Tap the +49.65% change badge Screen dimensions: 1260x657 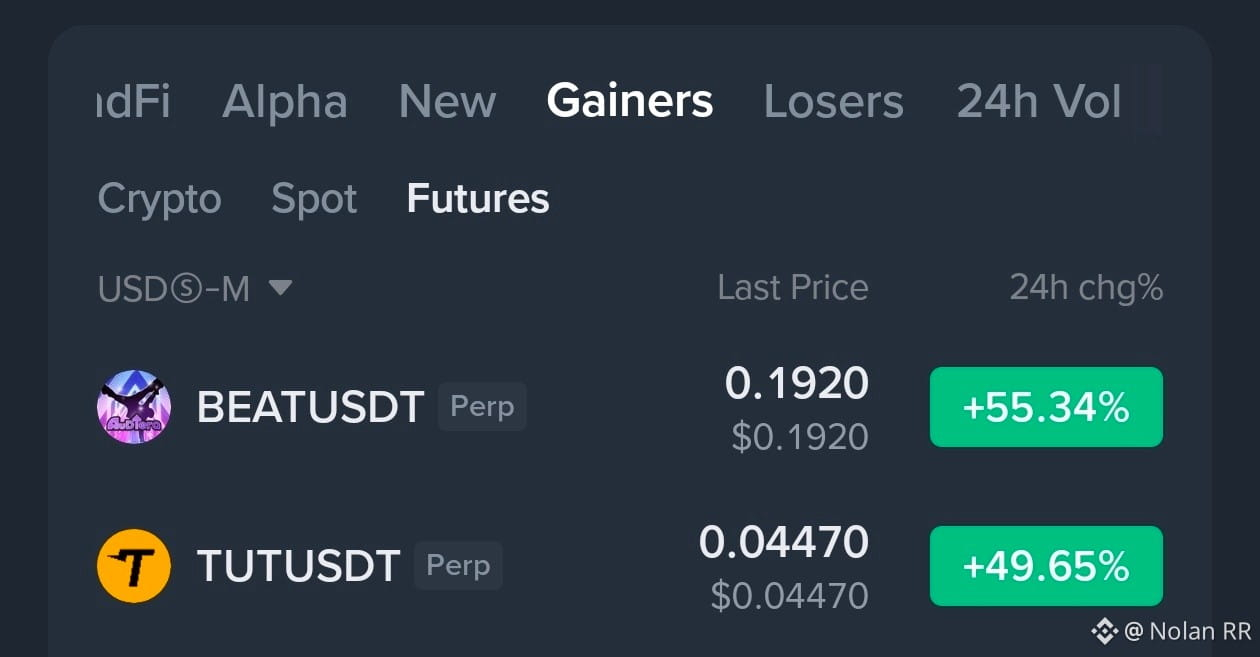click(1046, 566)
